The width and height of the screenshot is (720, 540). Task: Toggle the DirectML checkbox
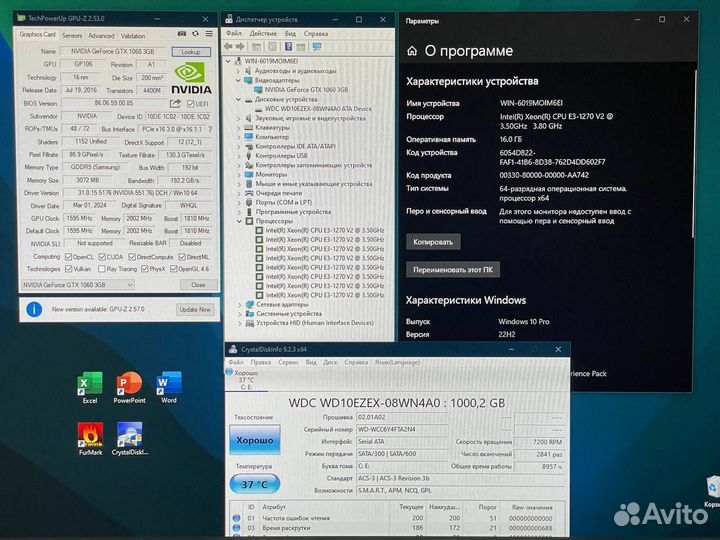tap(182, 257)
